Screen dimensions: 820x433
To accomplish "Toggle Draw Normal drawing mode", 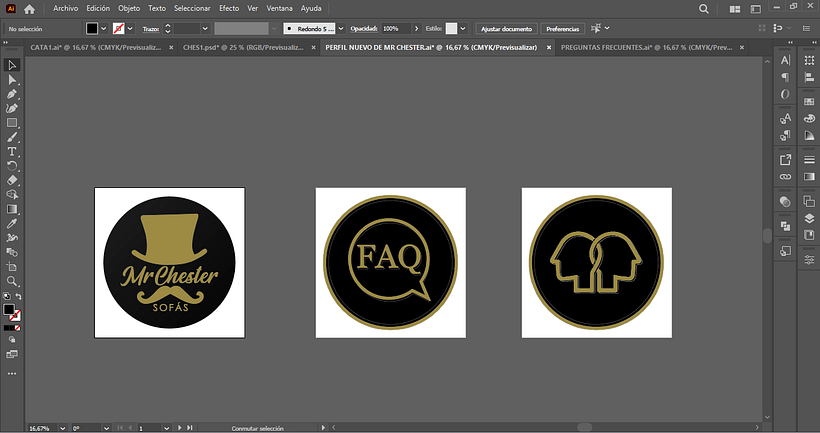I will pyautogui.click(x=12, y=340).
